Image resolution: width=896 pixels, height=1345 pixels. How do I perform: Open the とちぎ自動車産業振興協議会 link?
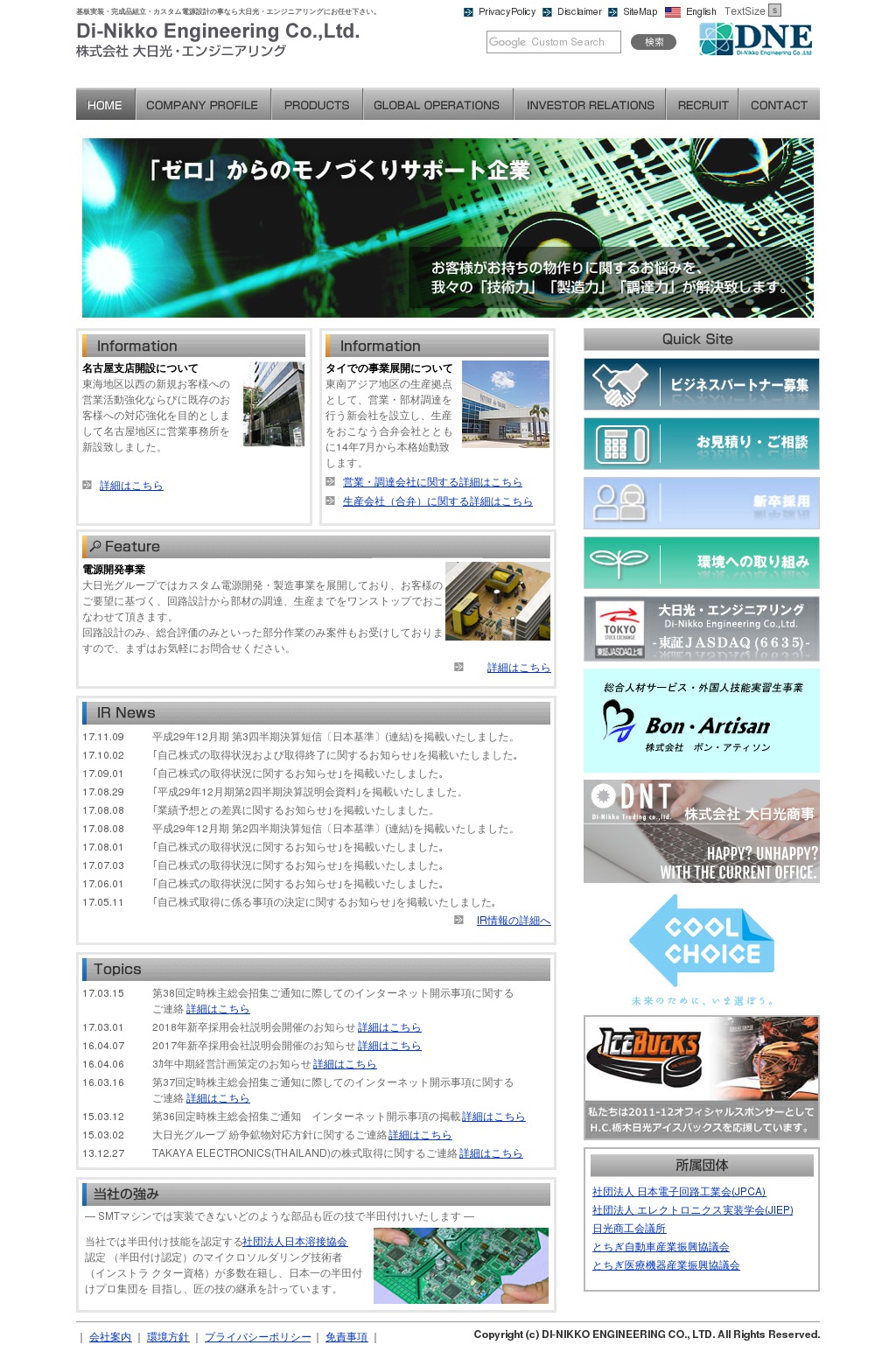pos(661,1247)
